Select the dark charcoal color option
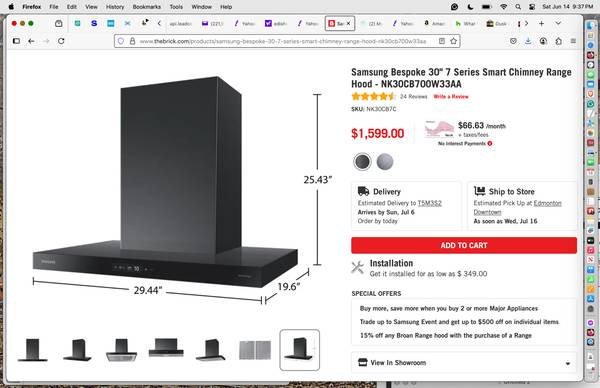The width and height of the screenshot is (600, 388). point(362,161)
